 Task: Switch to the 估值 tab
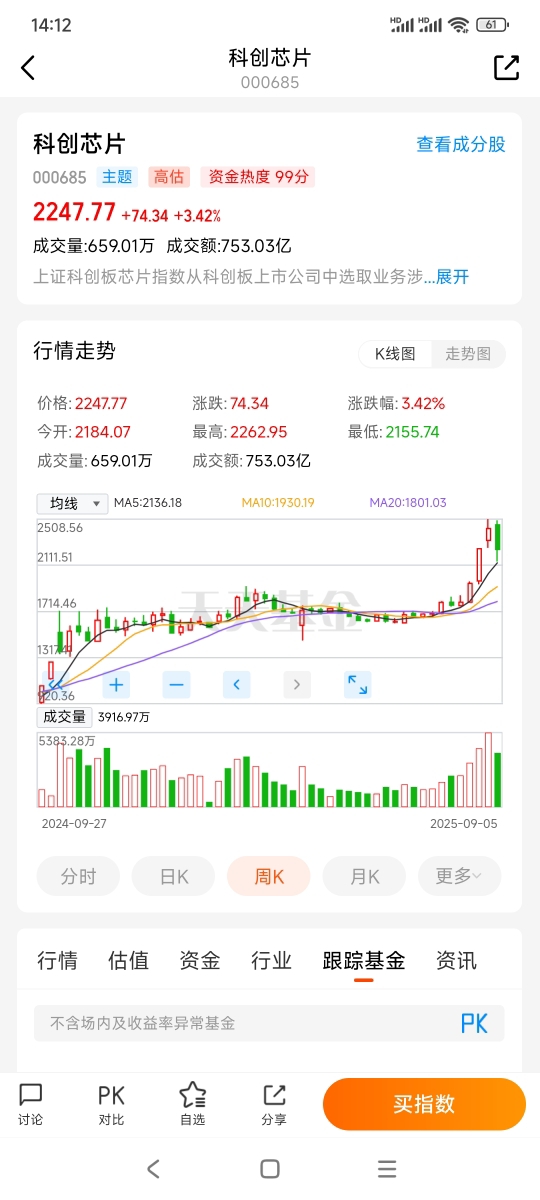(128, 961)
